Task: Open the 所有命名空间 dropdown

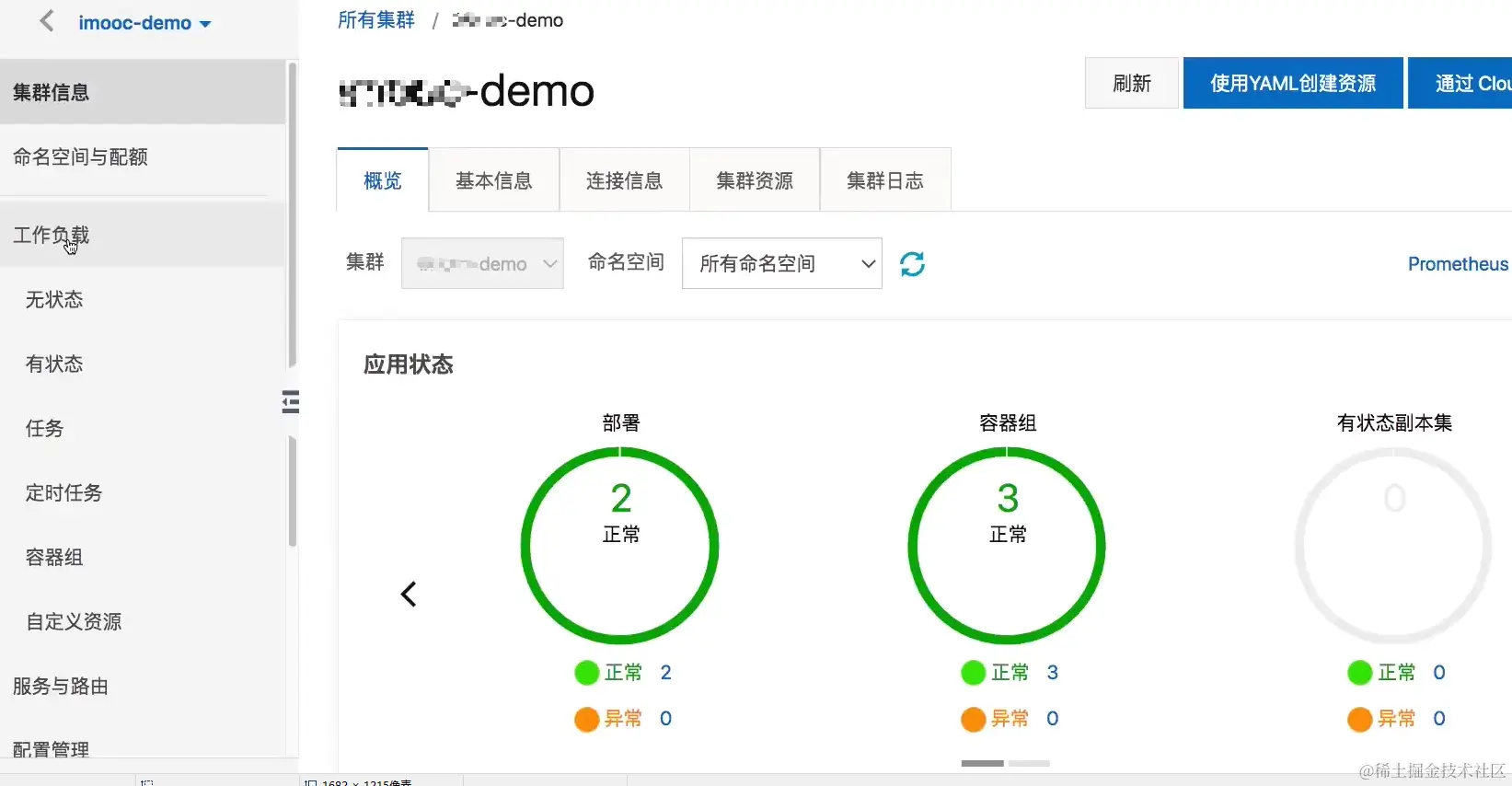Action: [x=782, y=263]
